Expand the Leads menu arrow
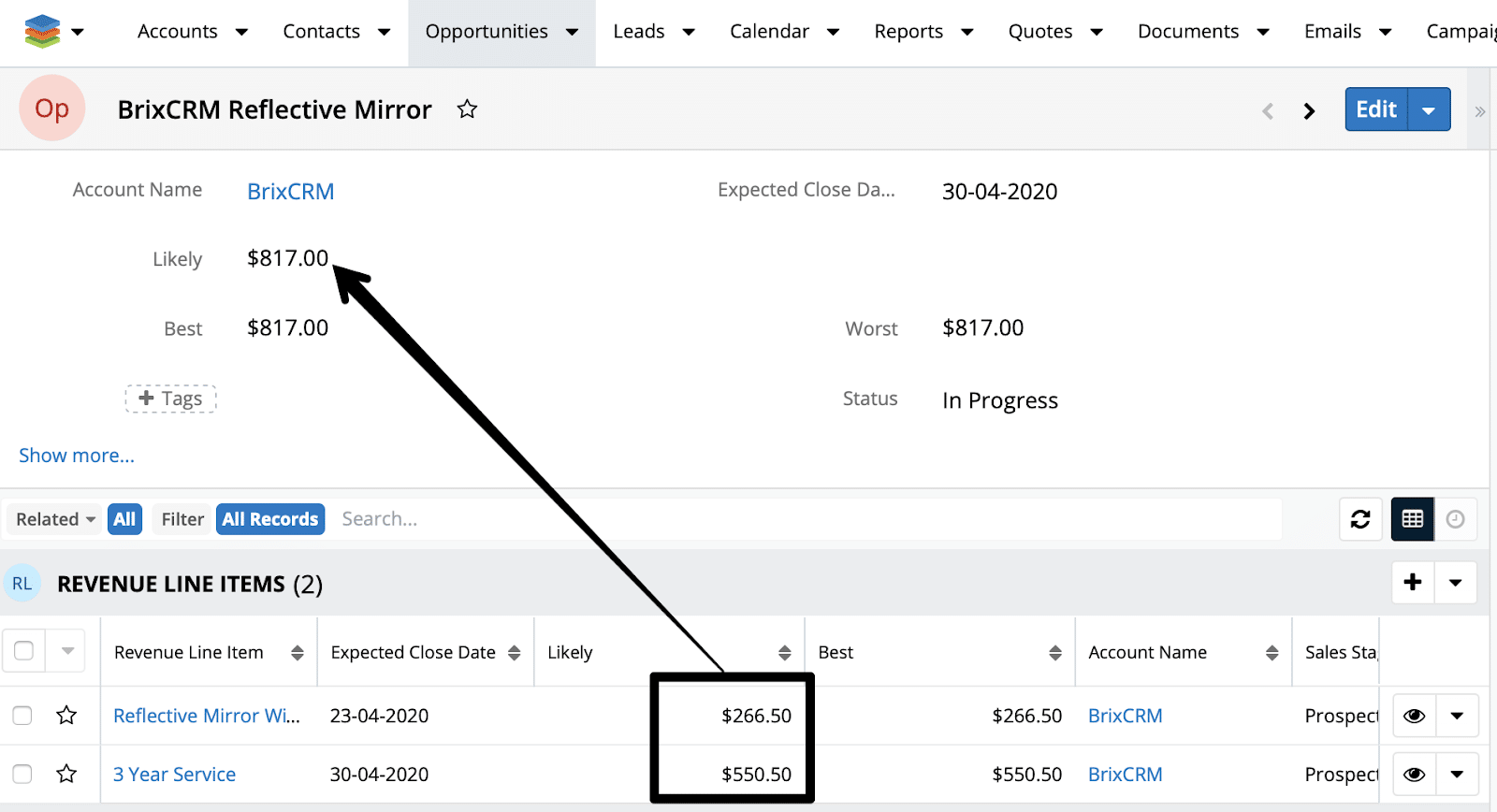The height and width of the screenshot is (812, 1497). [689, 32]
